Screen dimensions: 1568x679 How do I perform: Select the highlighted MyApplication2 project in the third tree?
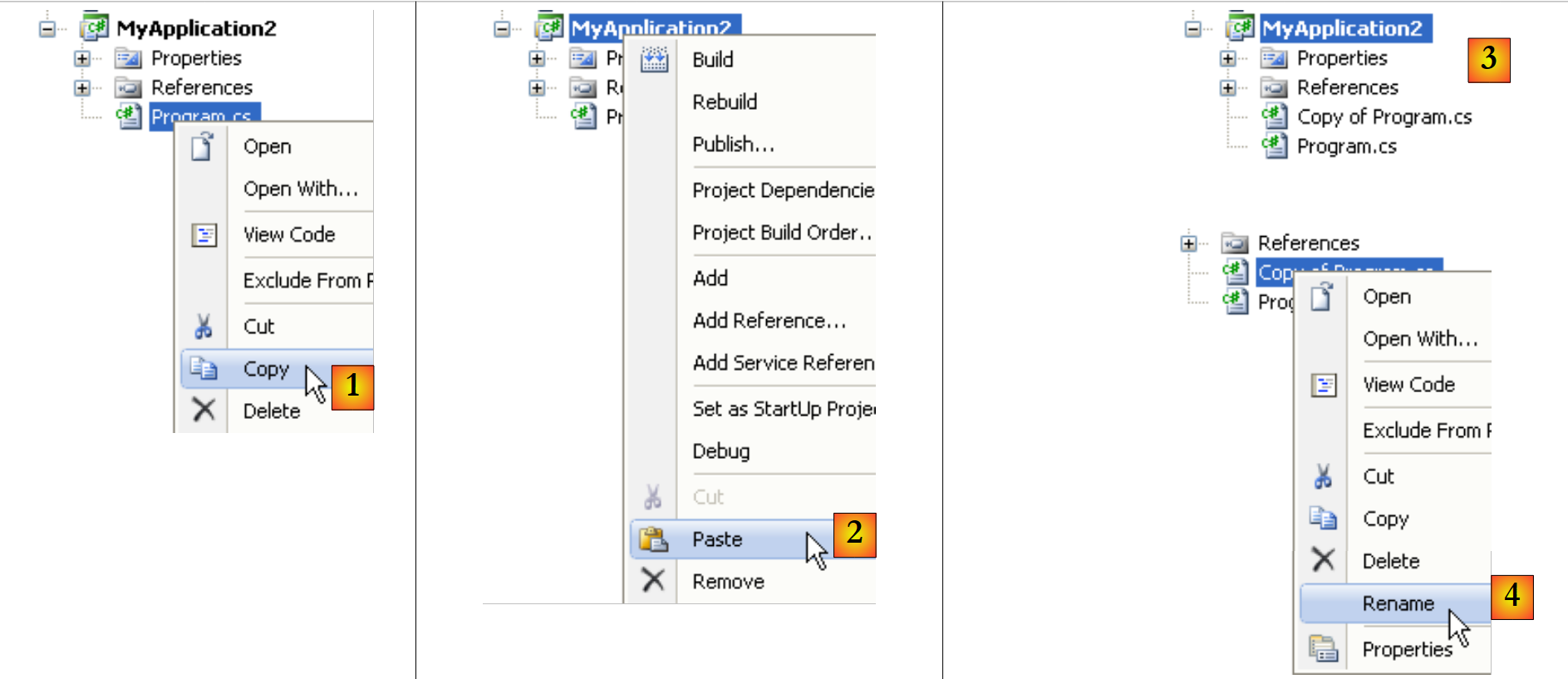[1342, 29]
